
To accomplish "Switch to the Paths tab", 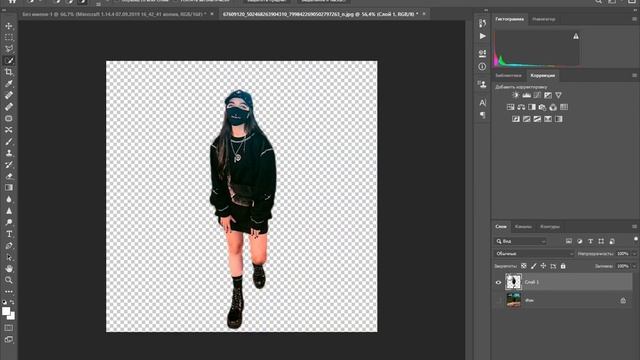I will click(550, 227).
